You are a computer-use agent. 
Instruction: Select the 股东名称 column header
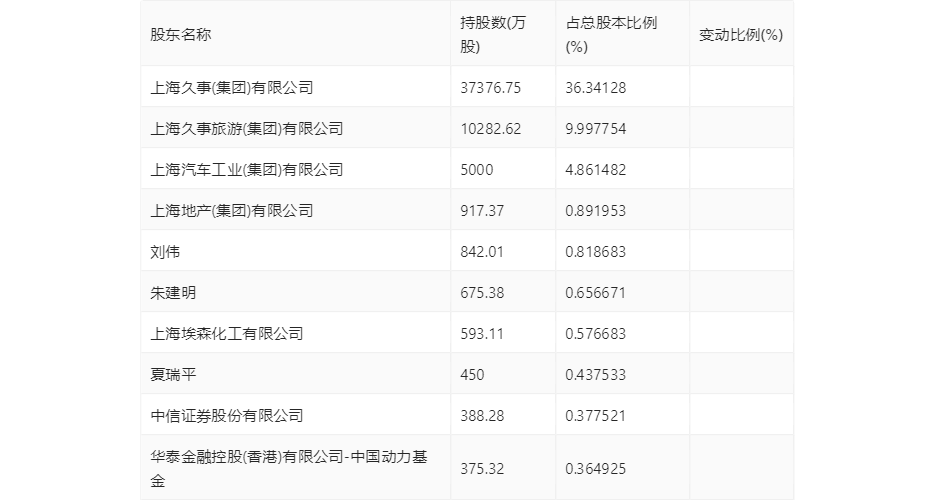[181, 35]
